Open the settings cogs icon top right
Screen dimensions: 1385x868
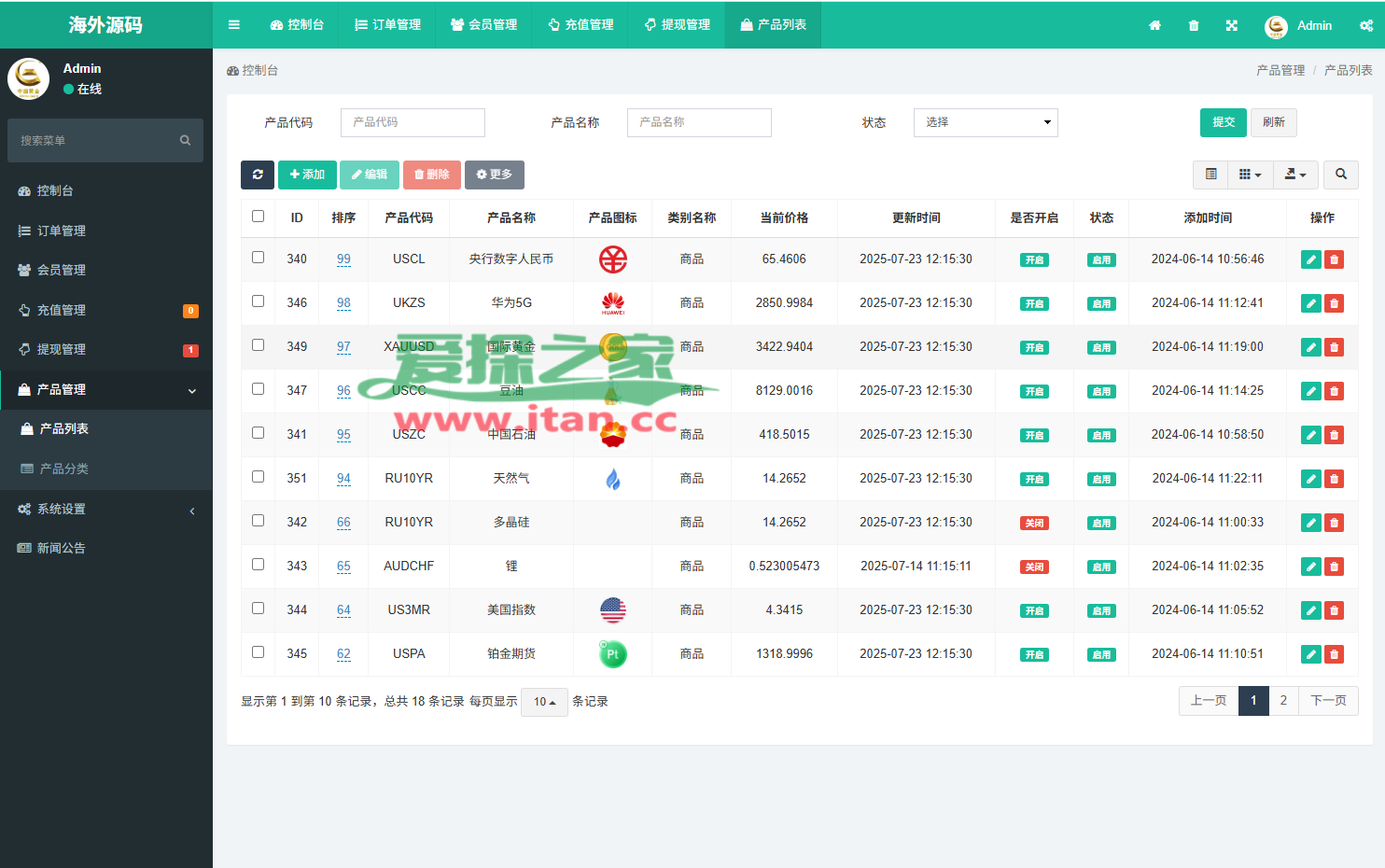tap(1366, 25)
